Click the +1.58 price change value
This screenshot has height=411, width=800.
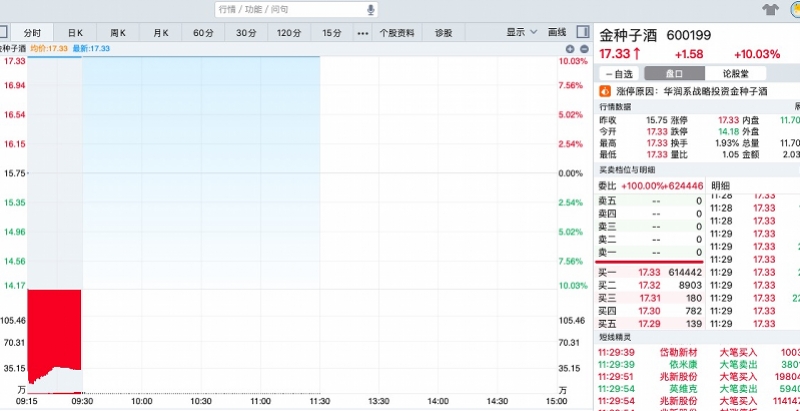pyautogui.click(x=689, y=54)
